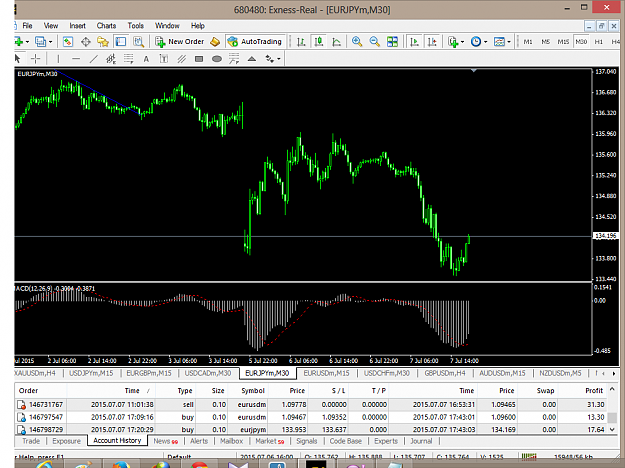Select the Ellipse shape tool
The image size is (625, 468).
click(x=216, y=59)
